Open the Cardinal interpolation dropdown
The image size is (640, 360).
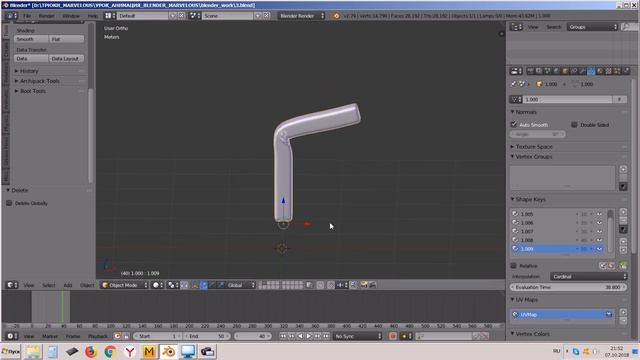589,276
